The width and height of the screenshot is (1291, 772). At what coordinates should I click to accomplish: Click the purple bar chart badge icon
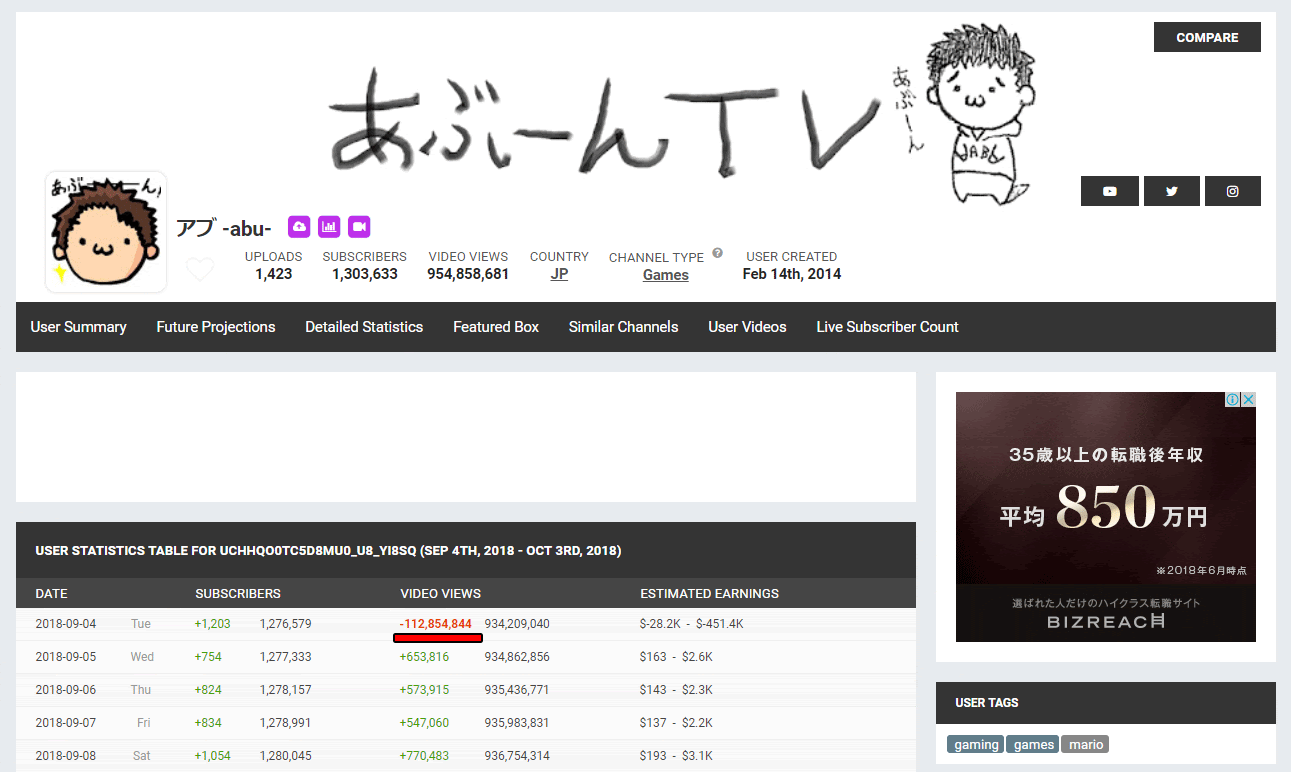pyautogui.click(x=329, y=227)
